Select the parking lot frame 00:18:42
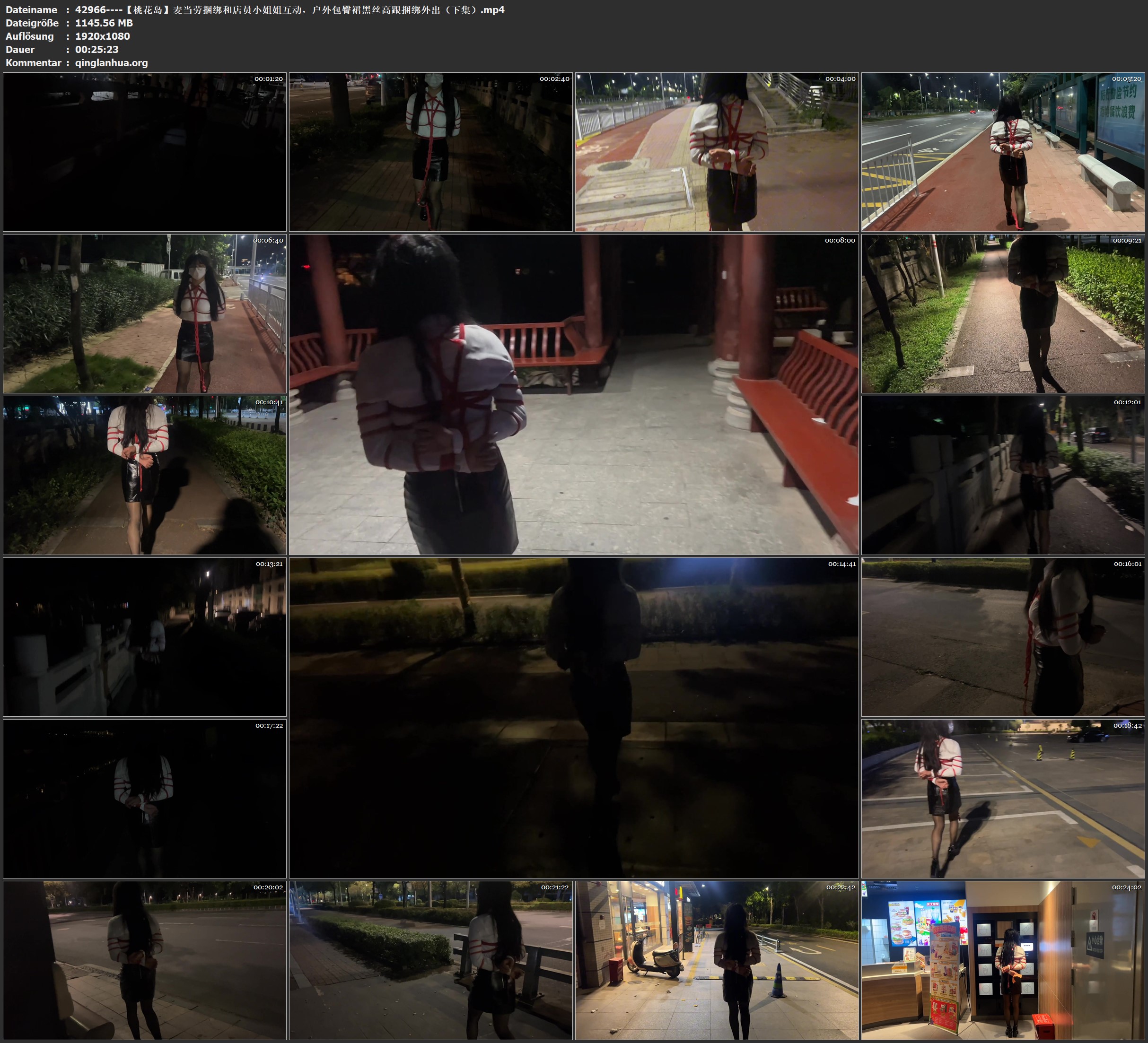The height and width of the screenshot is (1043, 1148). [x=1003, y=798]
